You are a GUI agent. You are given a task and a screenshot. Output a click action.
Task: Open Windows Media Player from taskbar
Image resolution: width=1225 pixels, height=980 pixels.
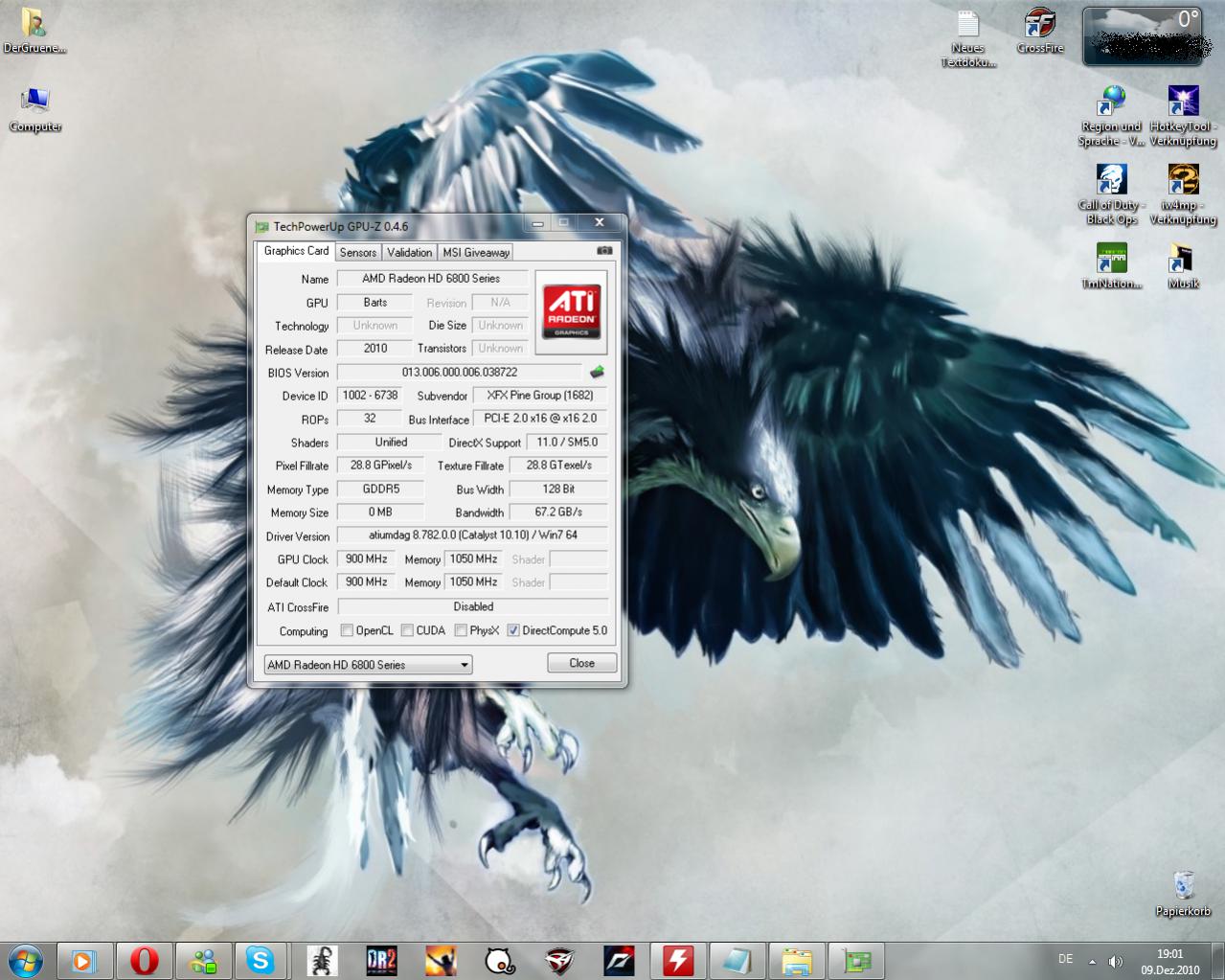[84, 960]
